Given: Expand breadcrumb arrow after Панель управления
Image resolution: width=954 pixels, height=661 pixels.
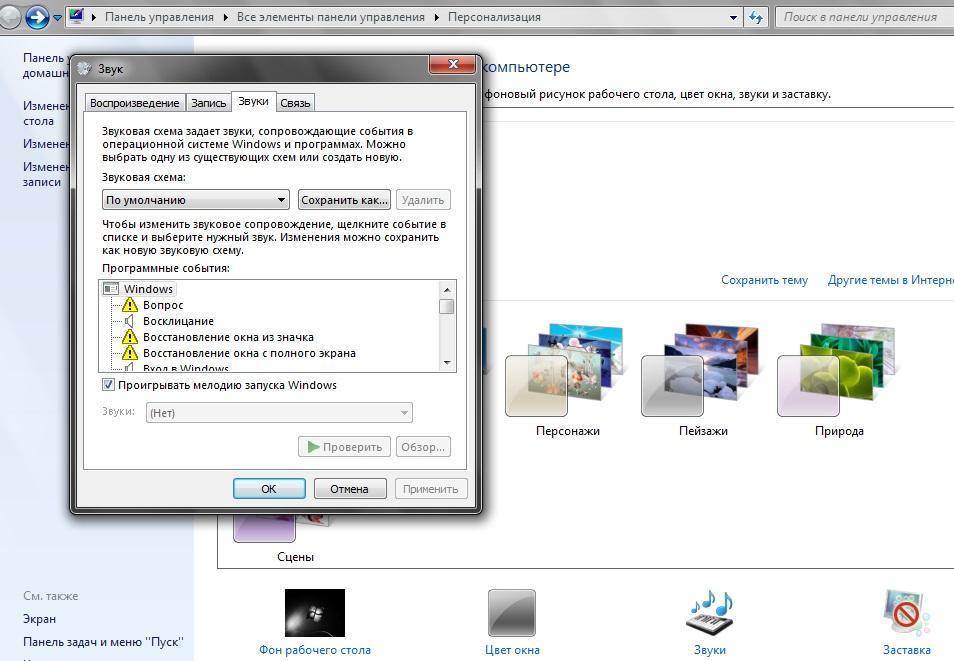Looking at the screenshot, I should pyautogui.click(x=226, y=17).
